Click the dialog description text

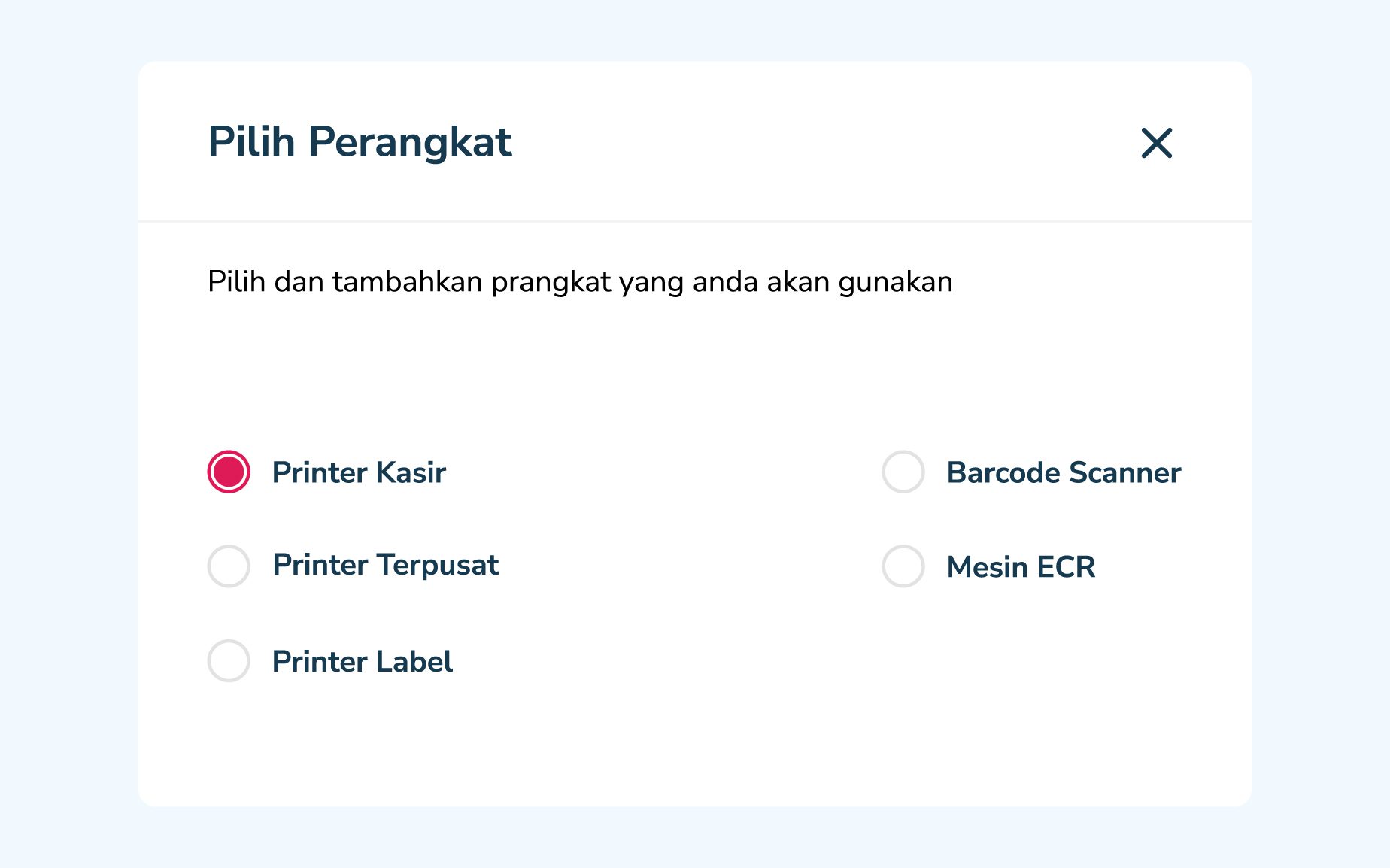coord(579,281)
